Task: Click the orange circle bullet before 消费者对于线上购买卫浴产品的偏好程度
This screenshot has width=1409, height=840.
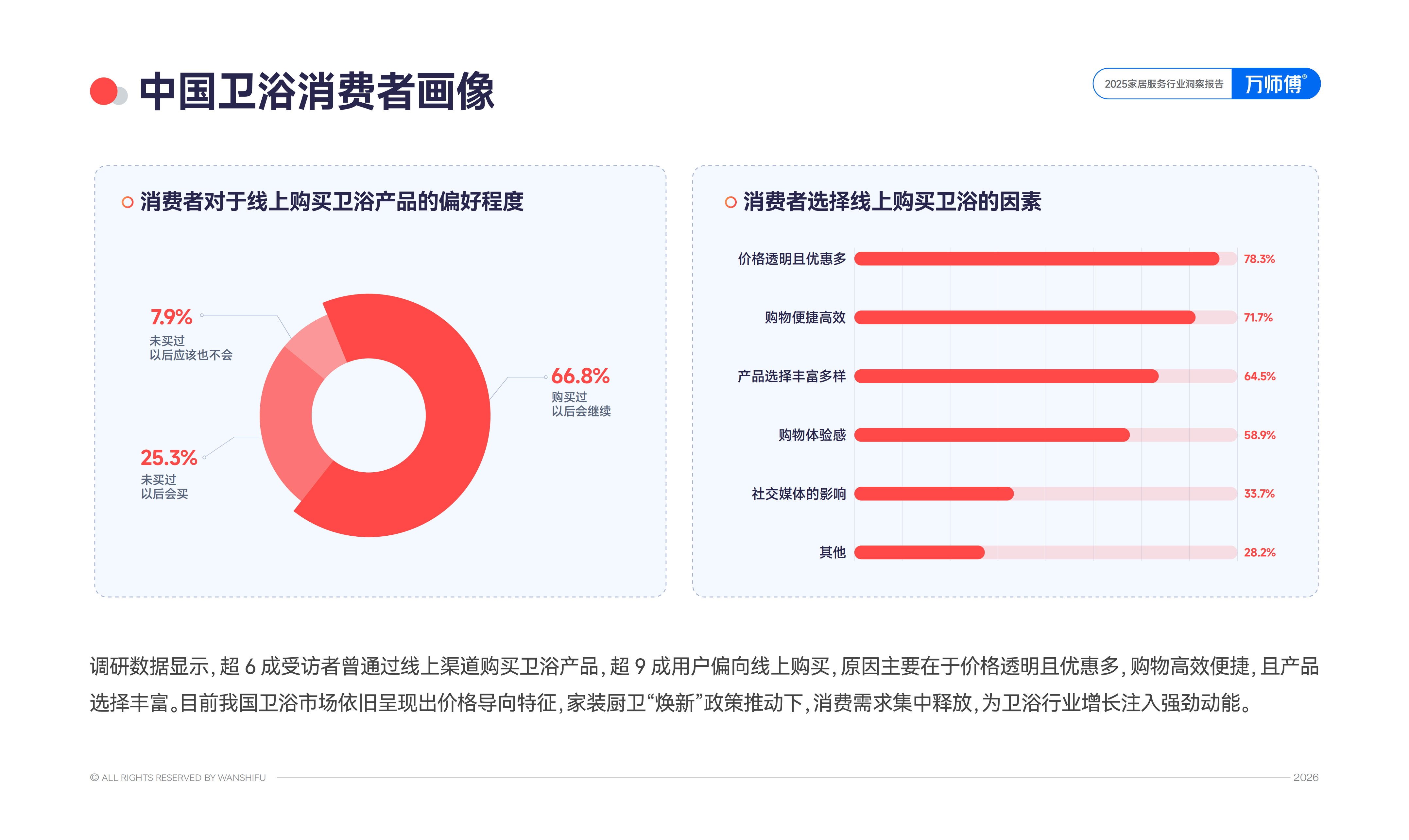Action: pyautogui.click(x=128, y=202)
